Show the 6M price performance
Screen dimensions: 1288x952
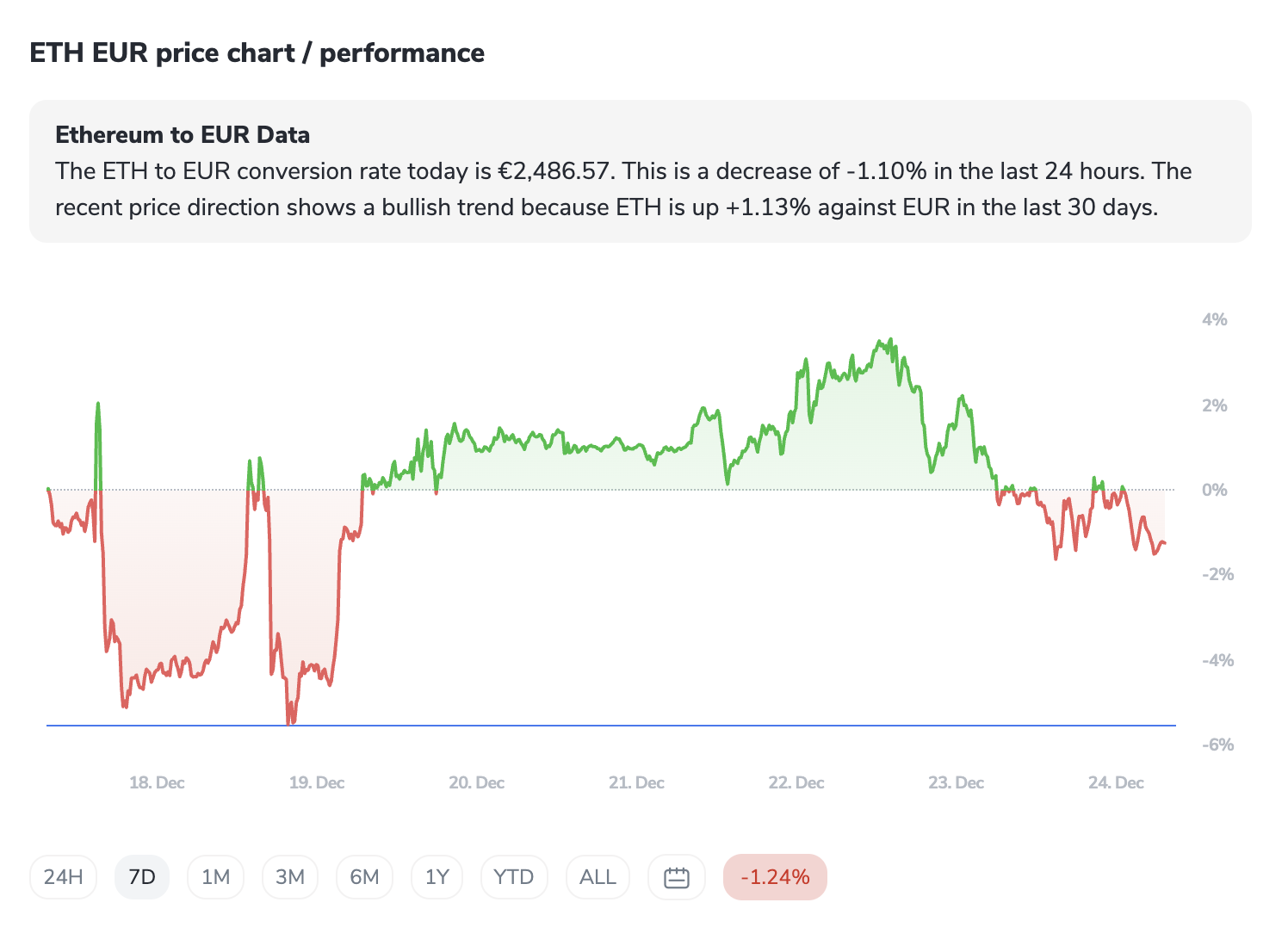364,877
